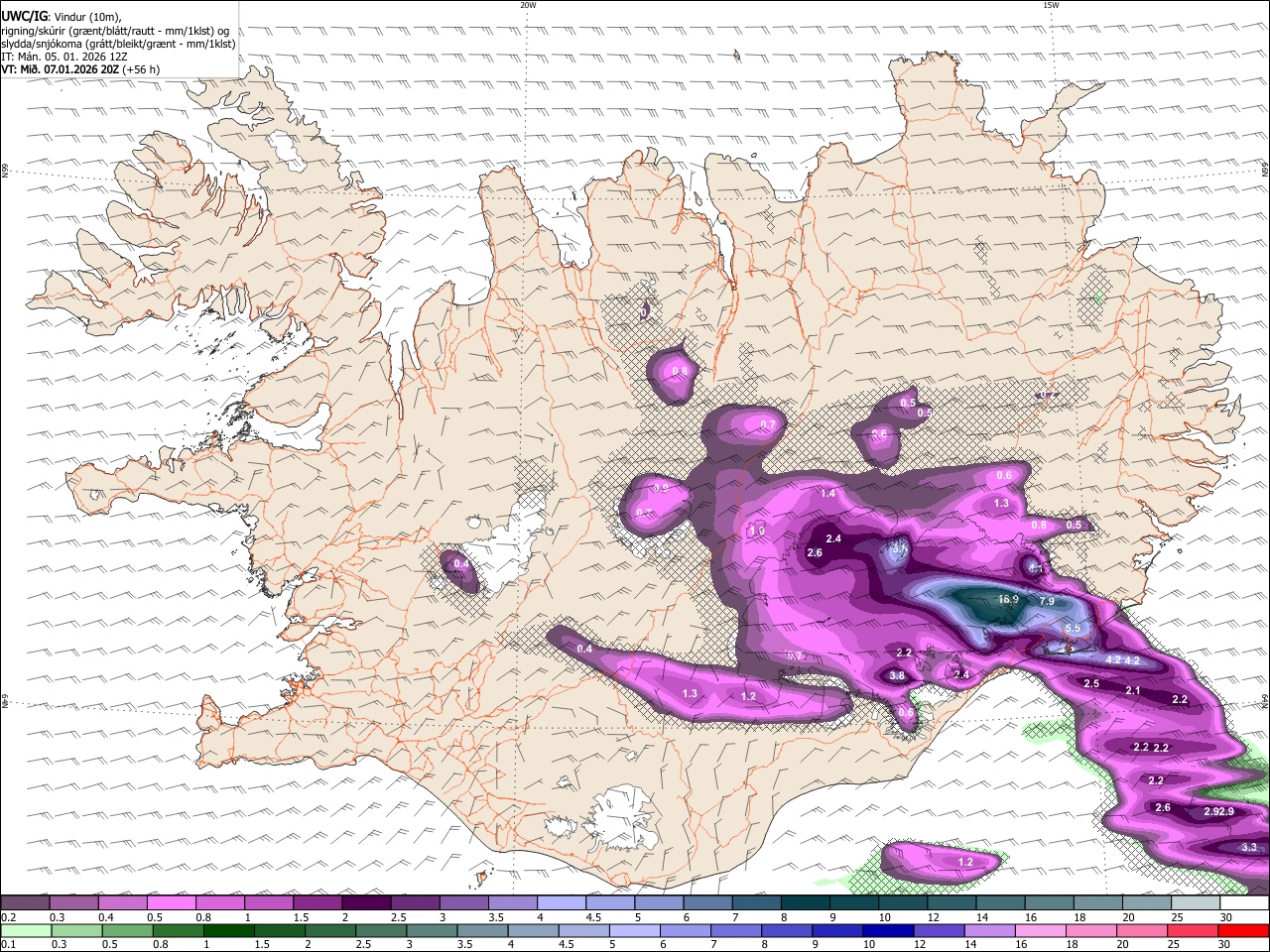Screen dimensions: 1270x952
Task: Click the 20W longitude label
Action: click(528, 5)
